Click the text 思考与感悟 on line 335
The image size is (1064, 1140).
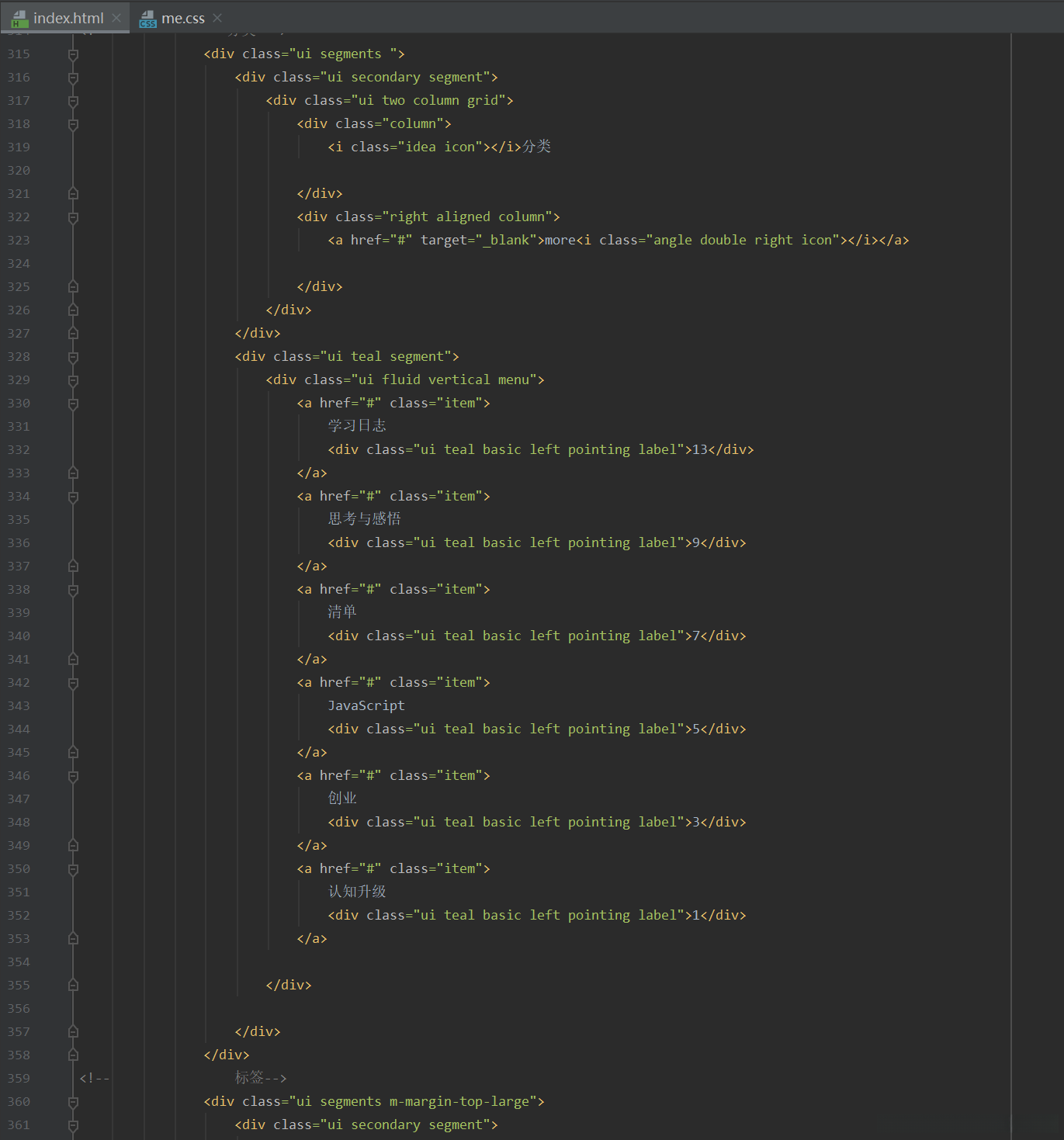click(x=365, y=519)
